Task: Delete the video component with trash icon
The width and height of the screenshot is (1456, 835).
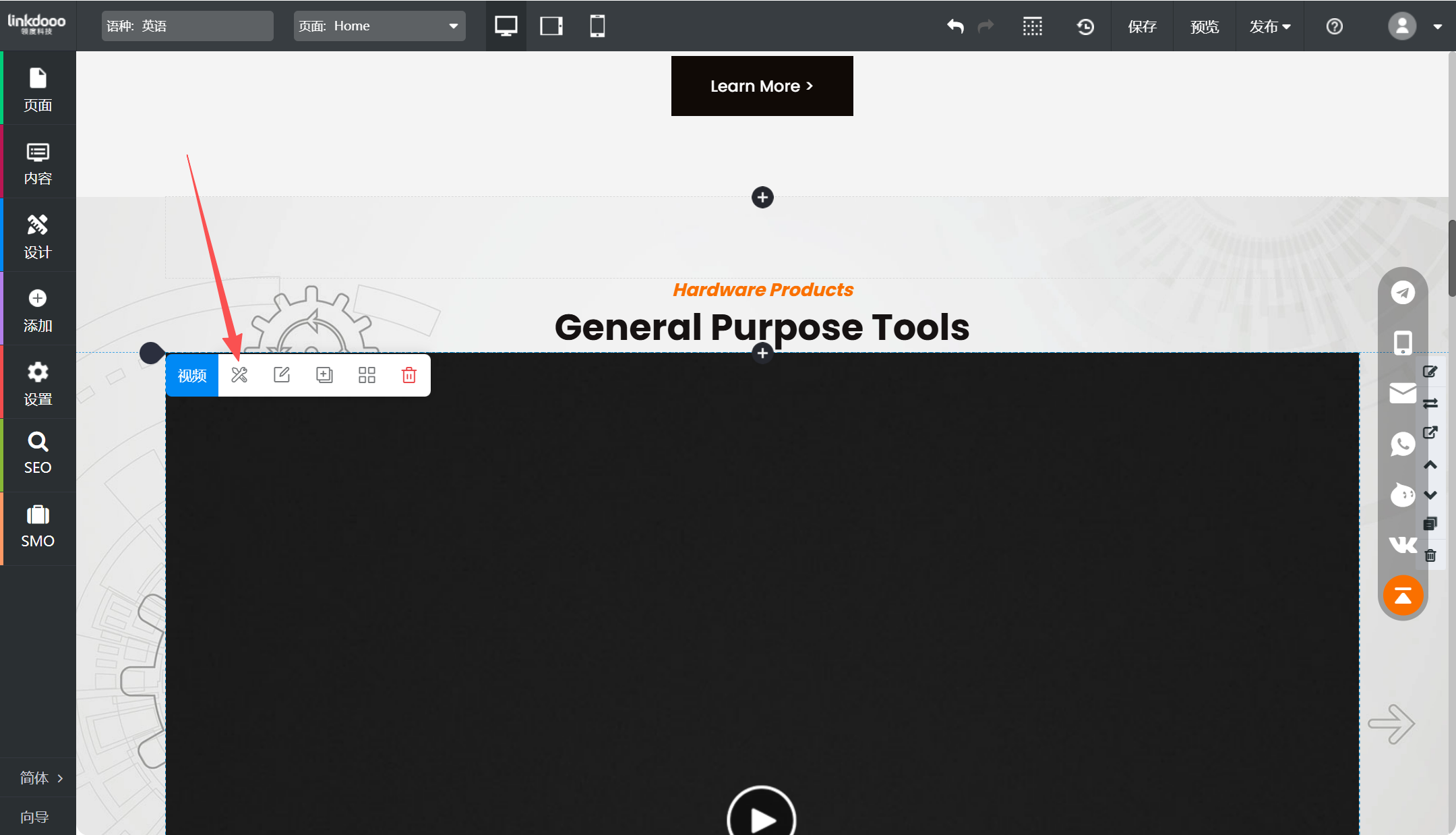Action: 409,375
